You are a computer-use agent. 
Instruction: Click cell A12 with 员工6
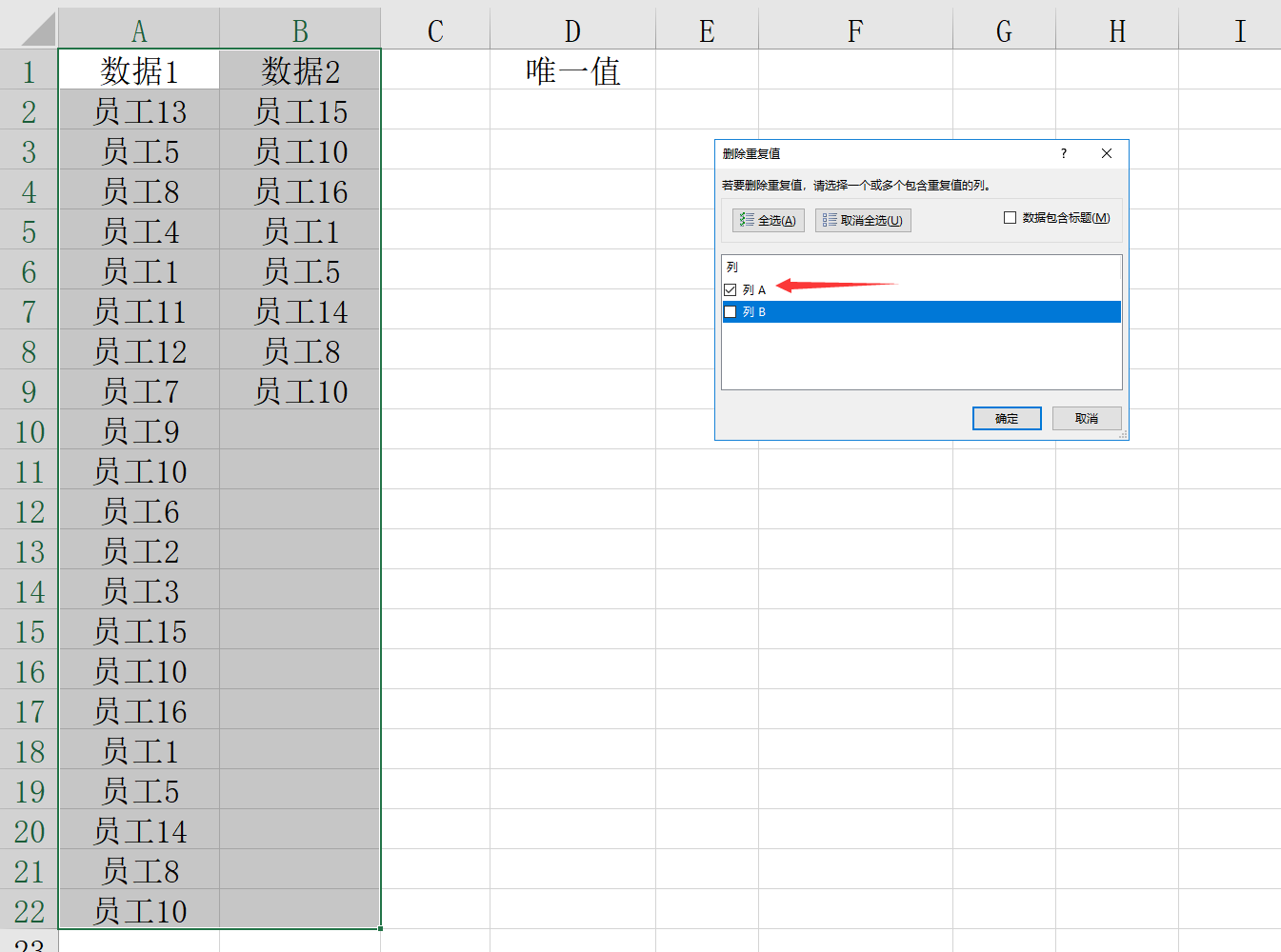(139, 510)
